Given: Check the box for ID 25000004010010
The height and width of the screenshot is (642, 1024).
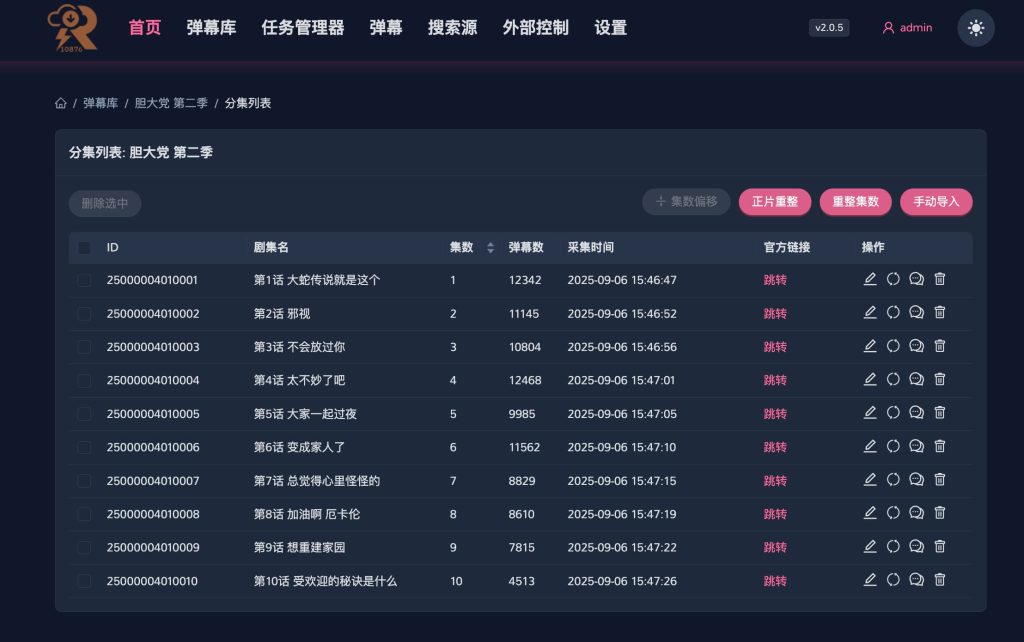Looking at the screenshot, I should pyautogui.click(x=84, y=581).
